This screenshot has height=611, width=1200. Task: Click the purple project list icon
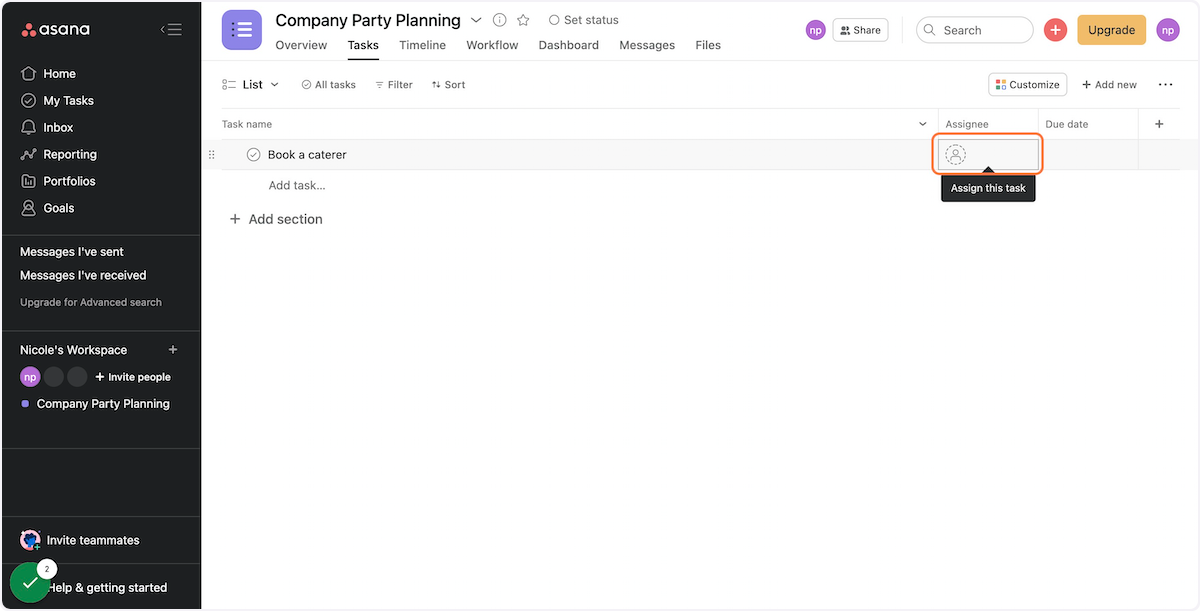click(242, 30)
